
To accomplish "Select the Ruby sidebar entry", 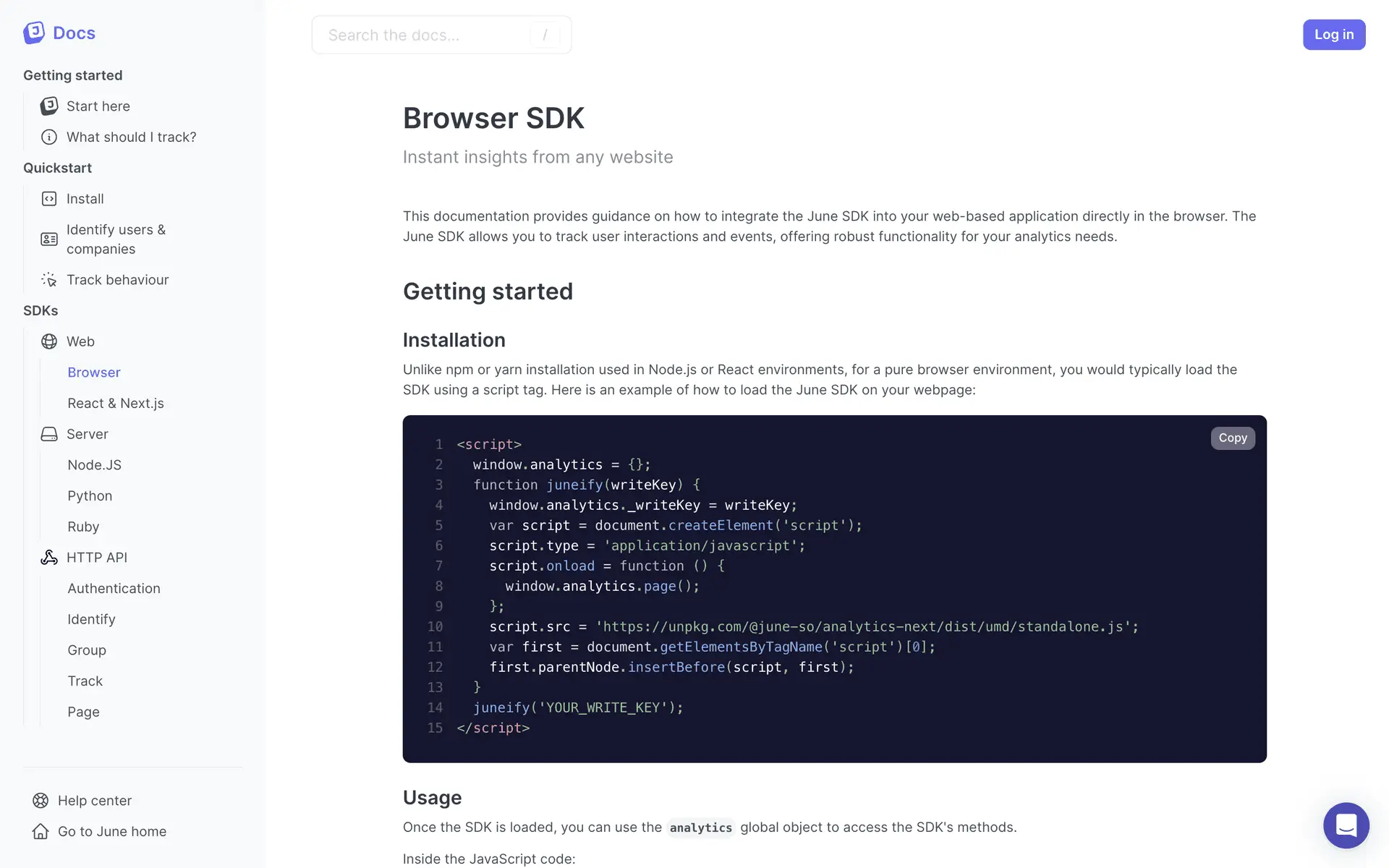I will coord(83,527).
